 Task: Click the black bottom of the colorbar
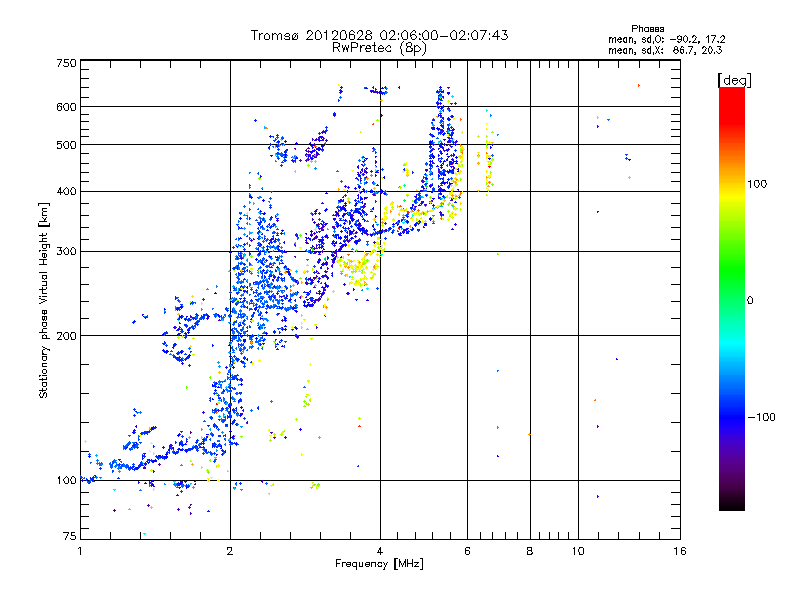point(732,503)
